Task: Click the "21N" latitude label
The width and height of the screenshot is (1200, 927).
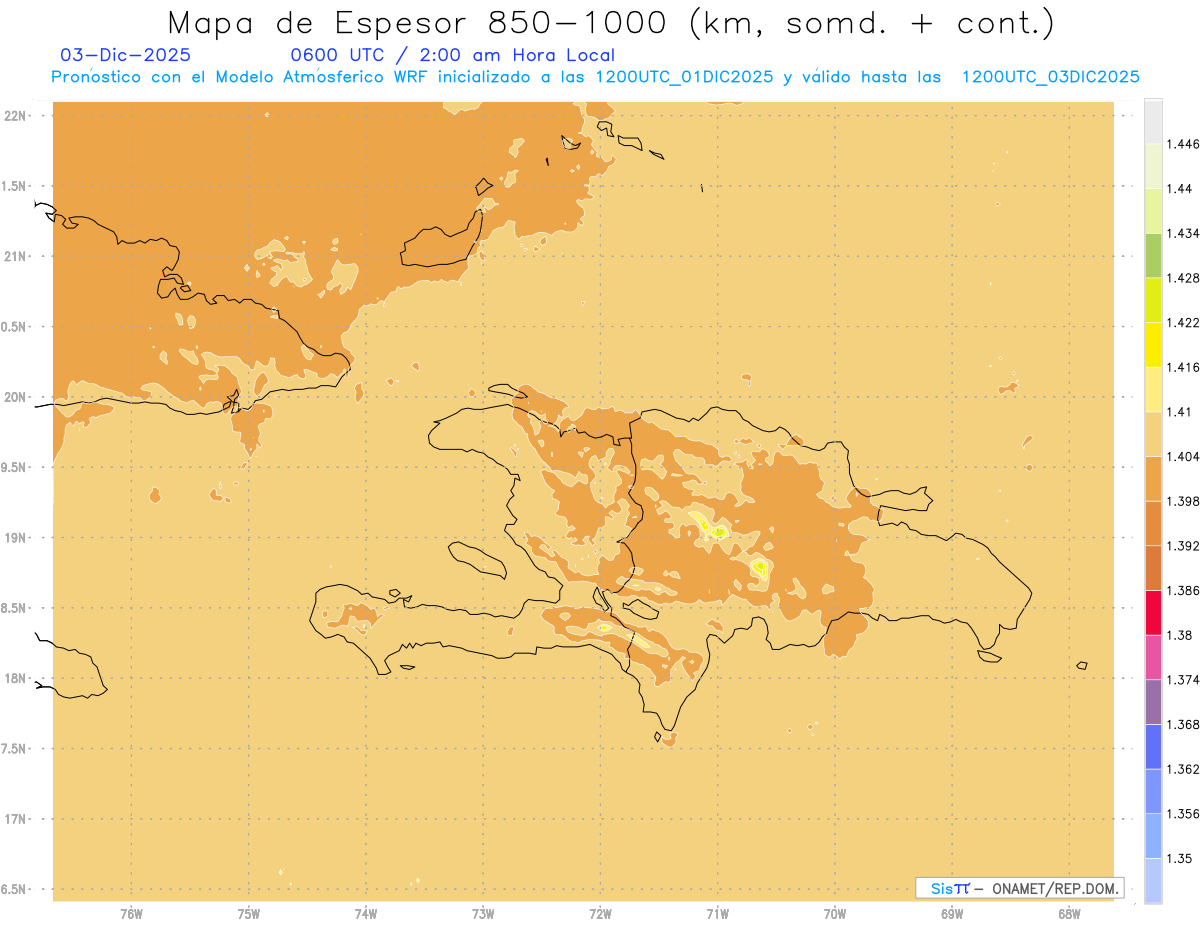Action: (14, 256)
